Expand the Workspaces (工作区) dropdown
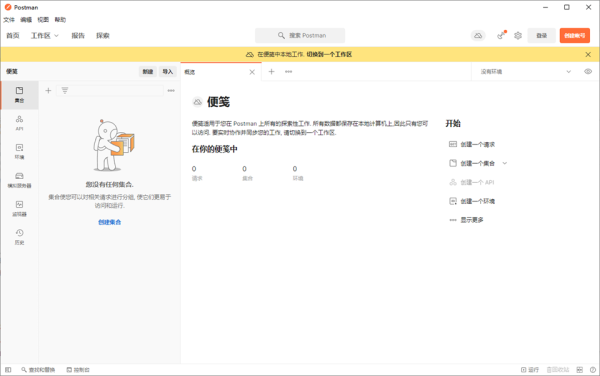Screen dimensions: 600x376 (45, 36)
